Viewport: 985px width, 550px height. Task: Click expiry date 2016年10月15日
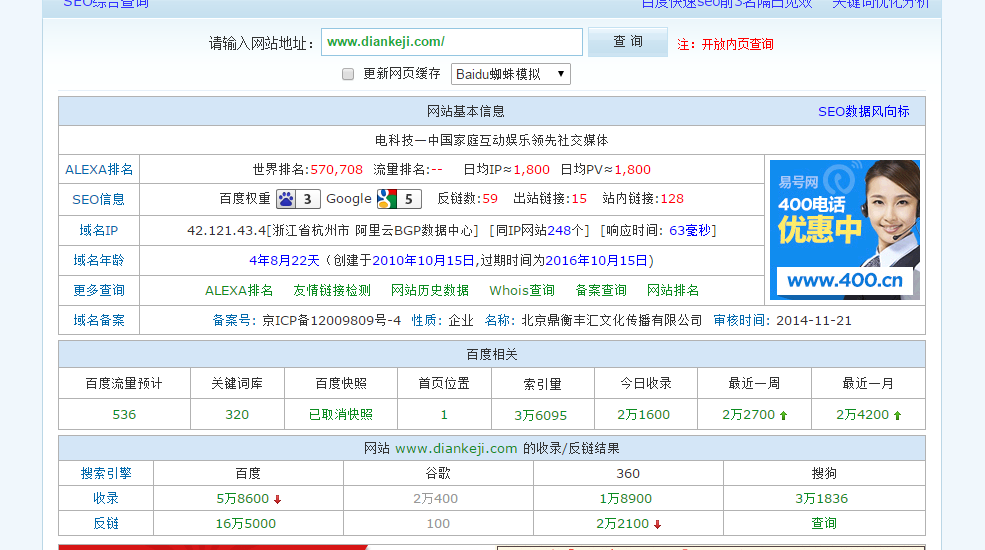[x=596, y=261]
